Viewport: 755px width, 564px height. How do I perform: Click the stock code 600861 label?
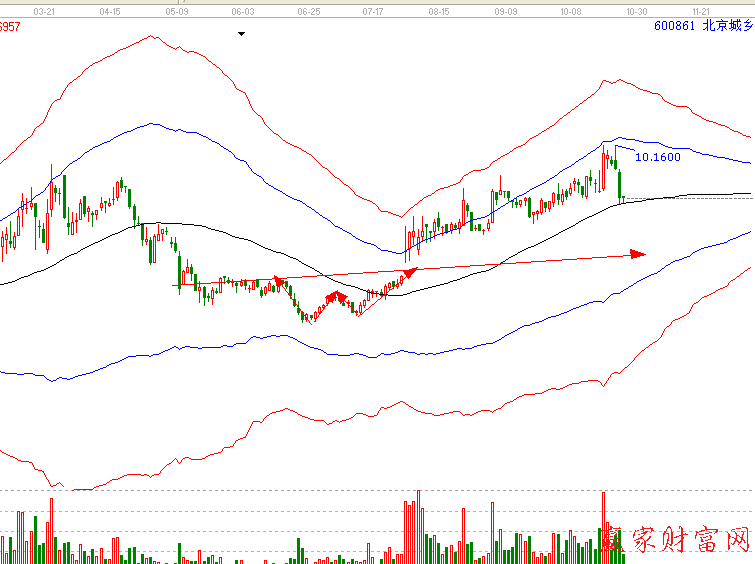(675, 27)
